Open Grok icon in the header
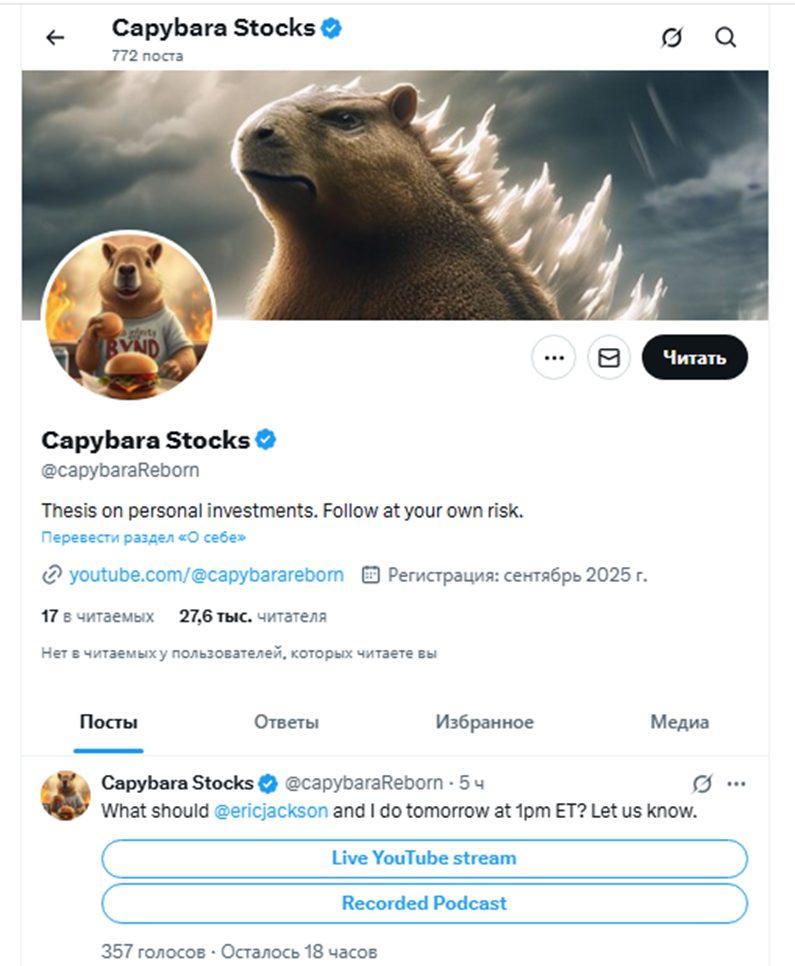This screenshot has height=966, width=795. coord(672,38)
